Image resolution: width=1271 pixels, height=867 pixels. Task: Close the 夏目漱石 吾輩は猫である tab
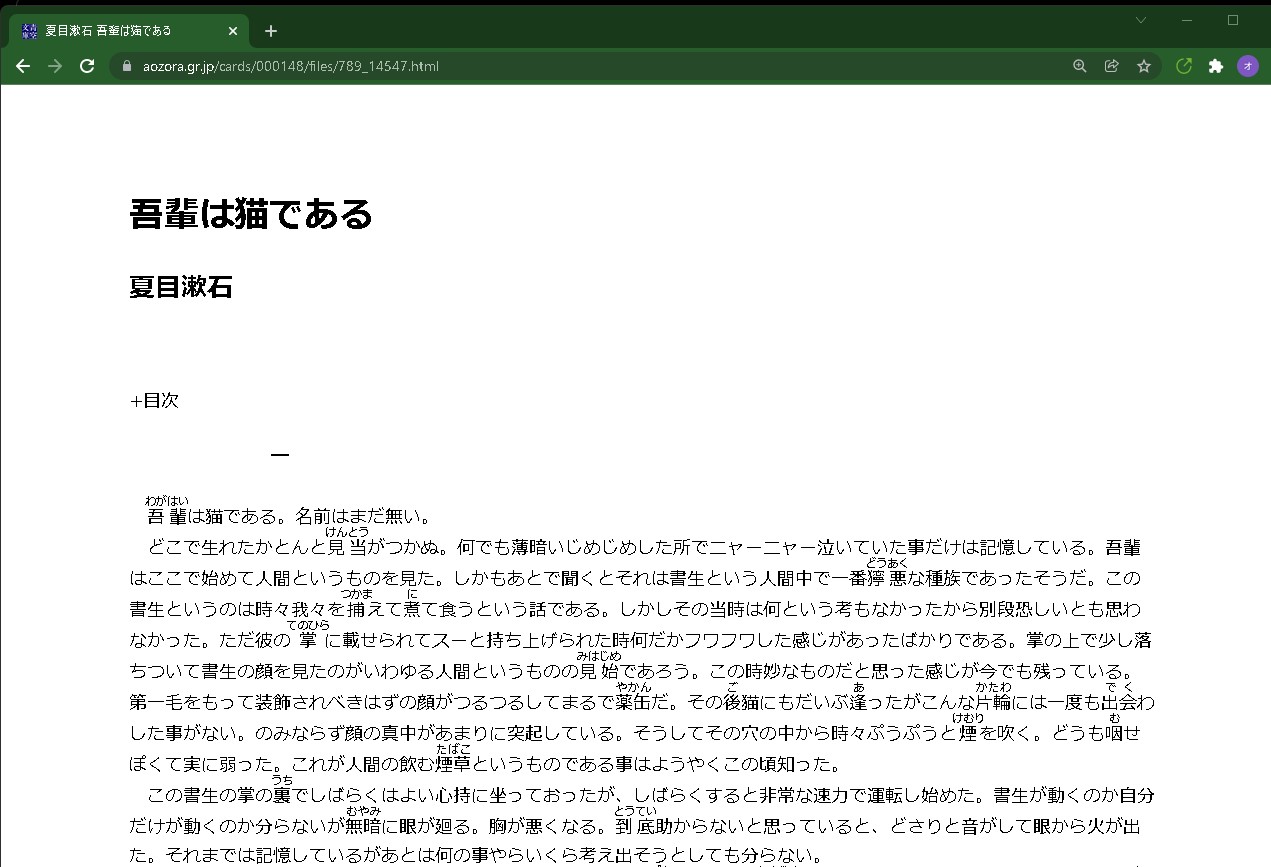(x=233, y=31)
